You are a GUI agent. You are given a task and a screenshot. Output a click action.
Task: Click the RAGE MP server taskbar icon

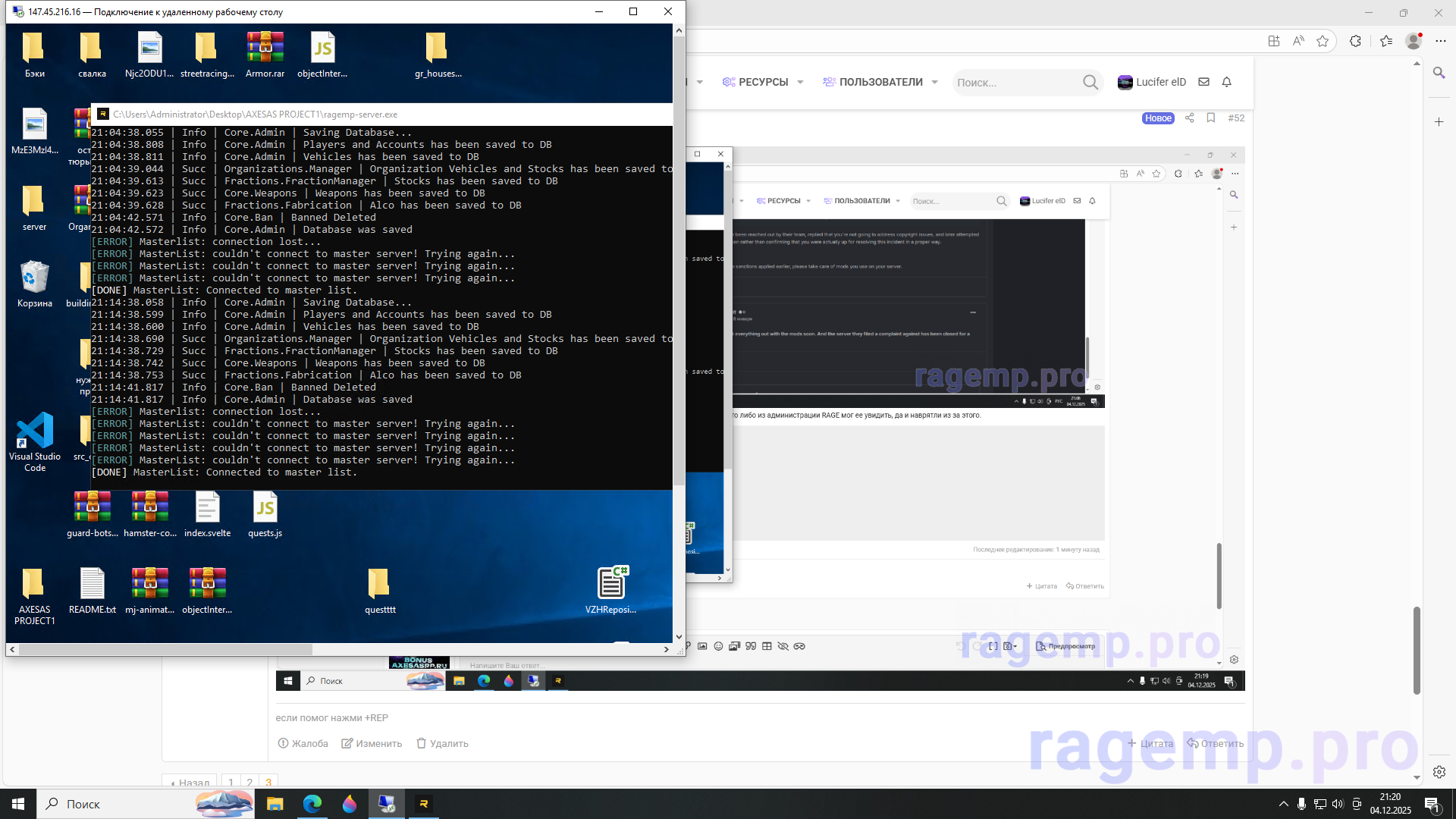coord(424,804)
